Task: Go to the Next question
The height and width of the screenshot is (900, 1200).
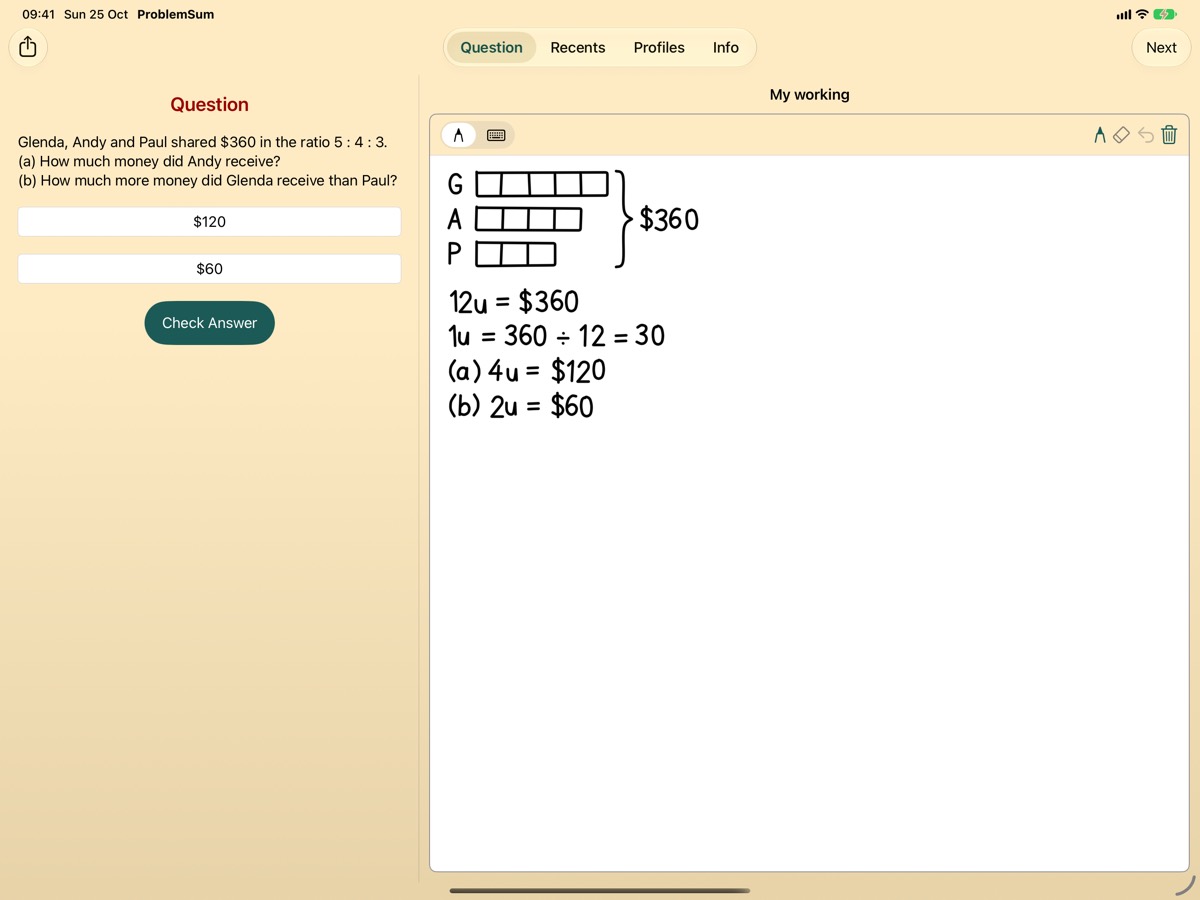Action: tap(1161, 47)
